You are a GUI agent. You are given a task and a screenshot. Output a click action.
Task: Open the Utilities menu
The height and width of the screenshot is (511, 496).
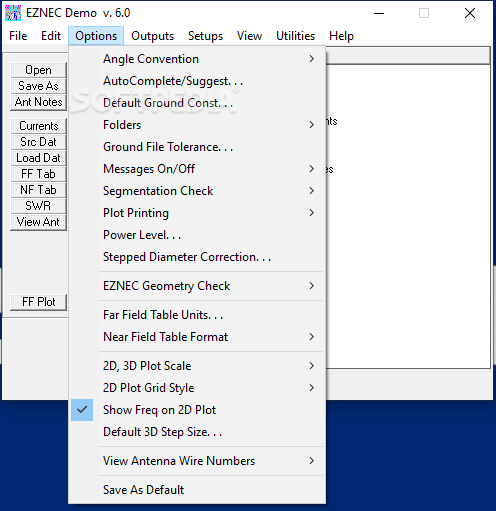click(x=295, y=36)
